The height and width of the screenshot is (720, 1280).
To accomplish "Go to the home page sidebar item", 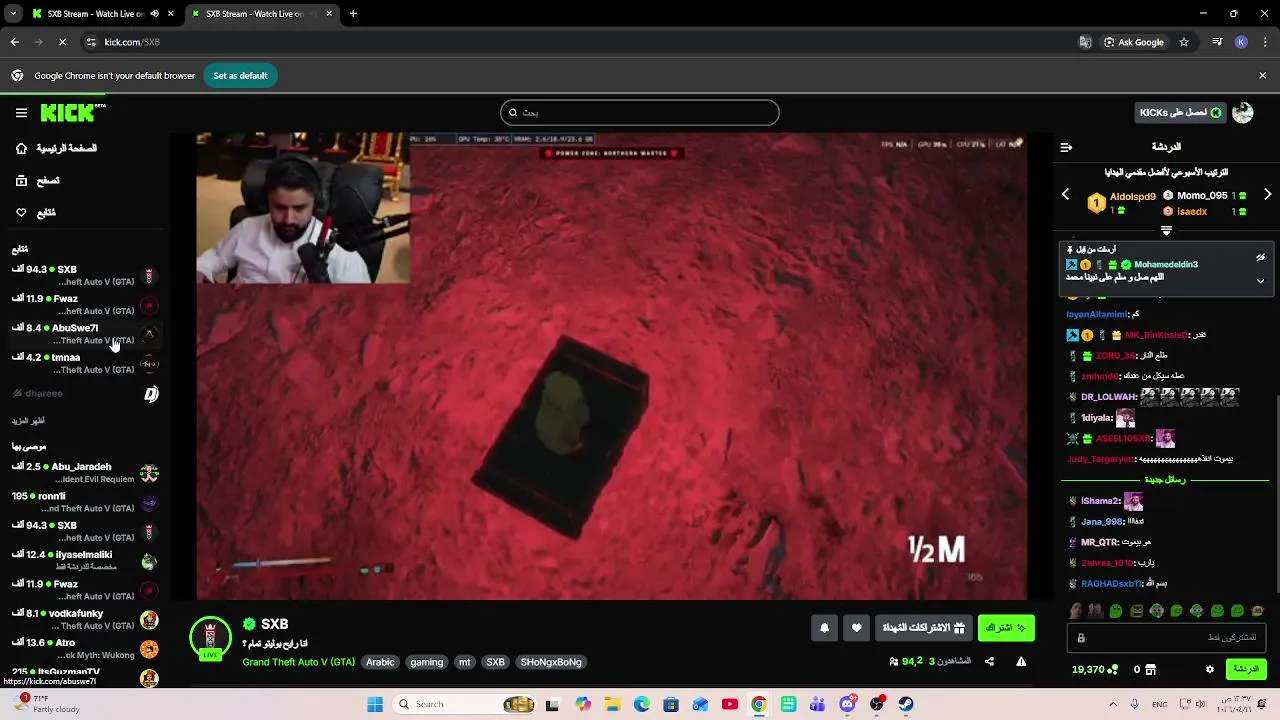I will coord(56,148).
